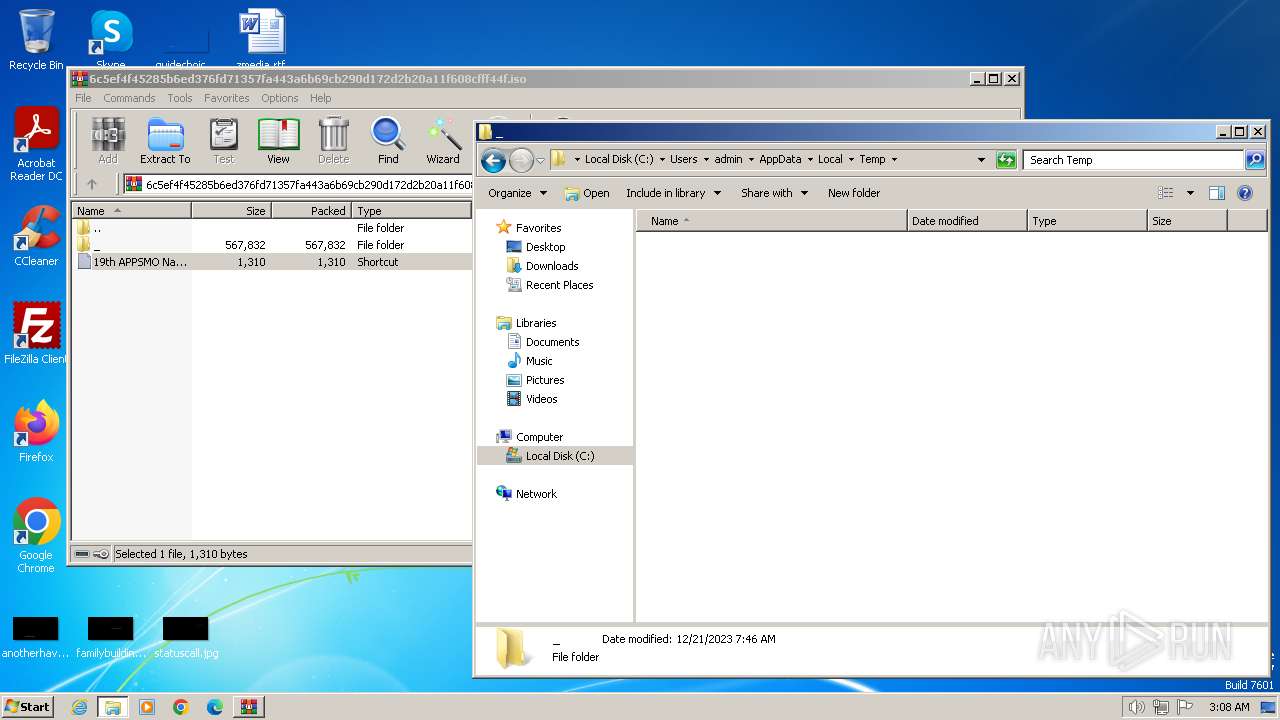Open Explorer help icon
1280x720 pixels.
(1245, 193)
